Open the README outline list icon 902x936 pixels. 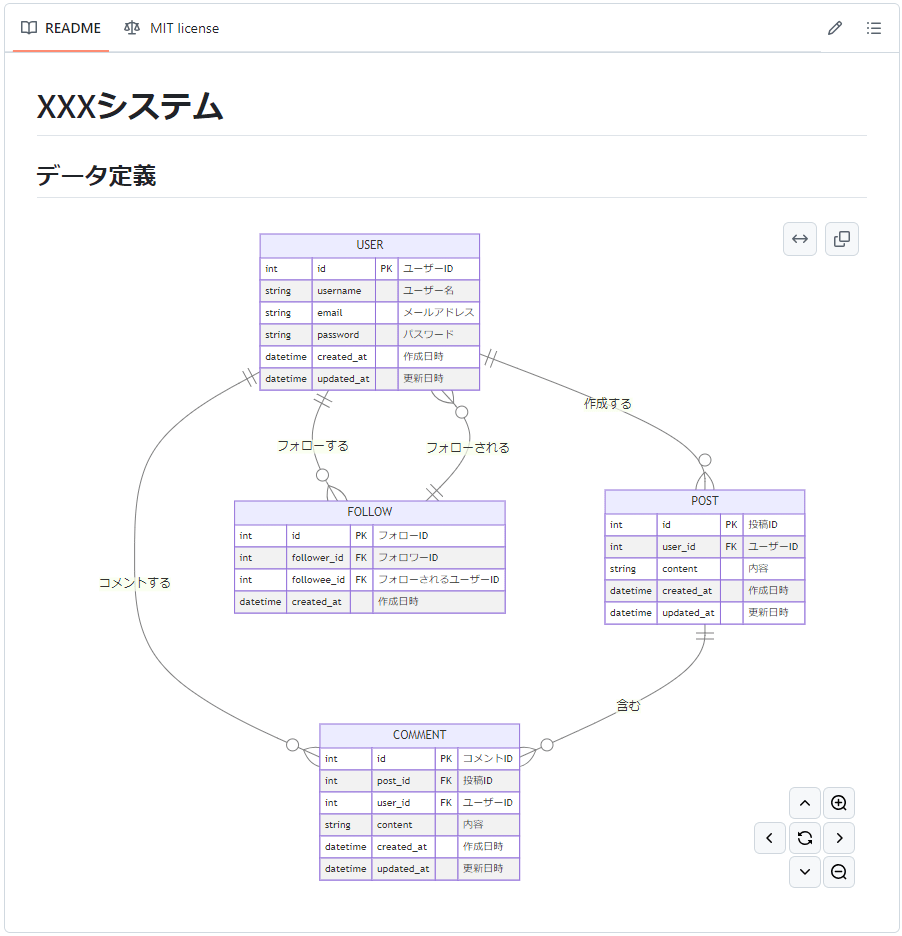click(873, 28)
